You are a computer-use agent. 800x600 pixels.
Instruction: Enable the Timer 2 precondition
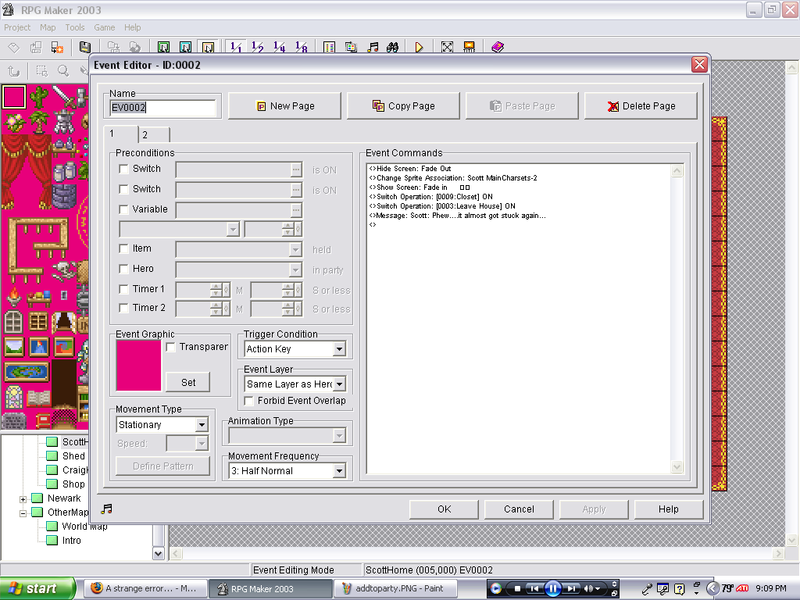click(123, 308)
